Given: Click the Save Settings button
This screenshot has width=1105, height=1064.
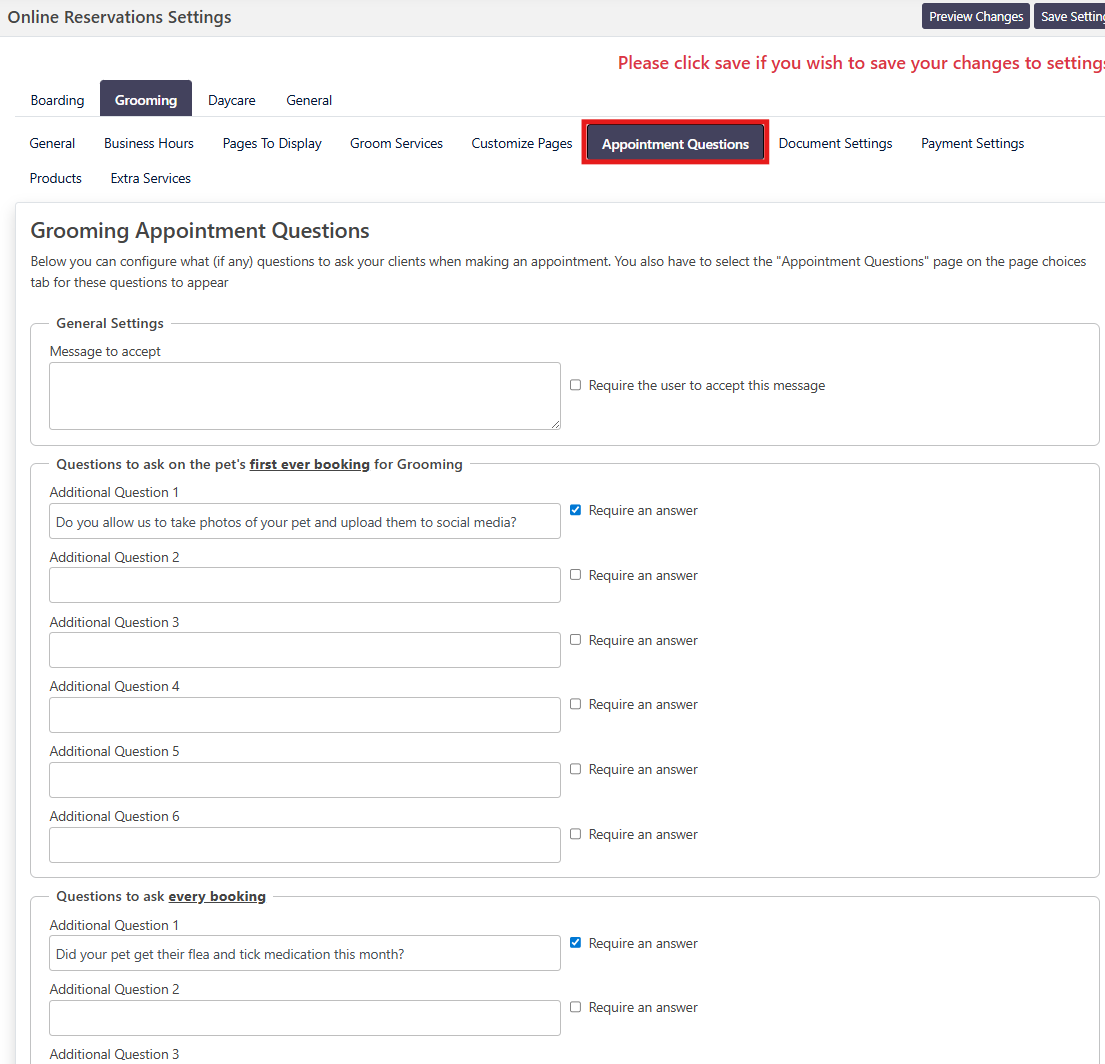Looking at the screenshot, I should click(x=1070, y=17).
